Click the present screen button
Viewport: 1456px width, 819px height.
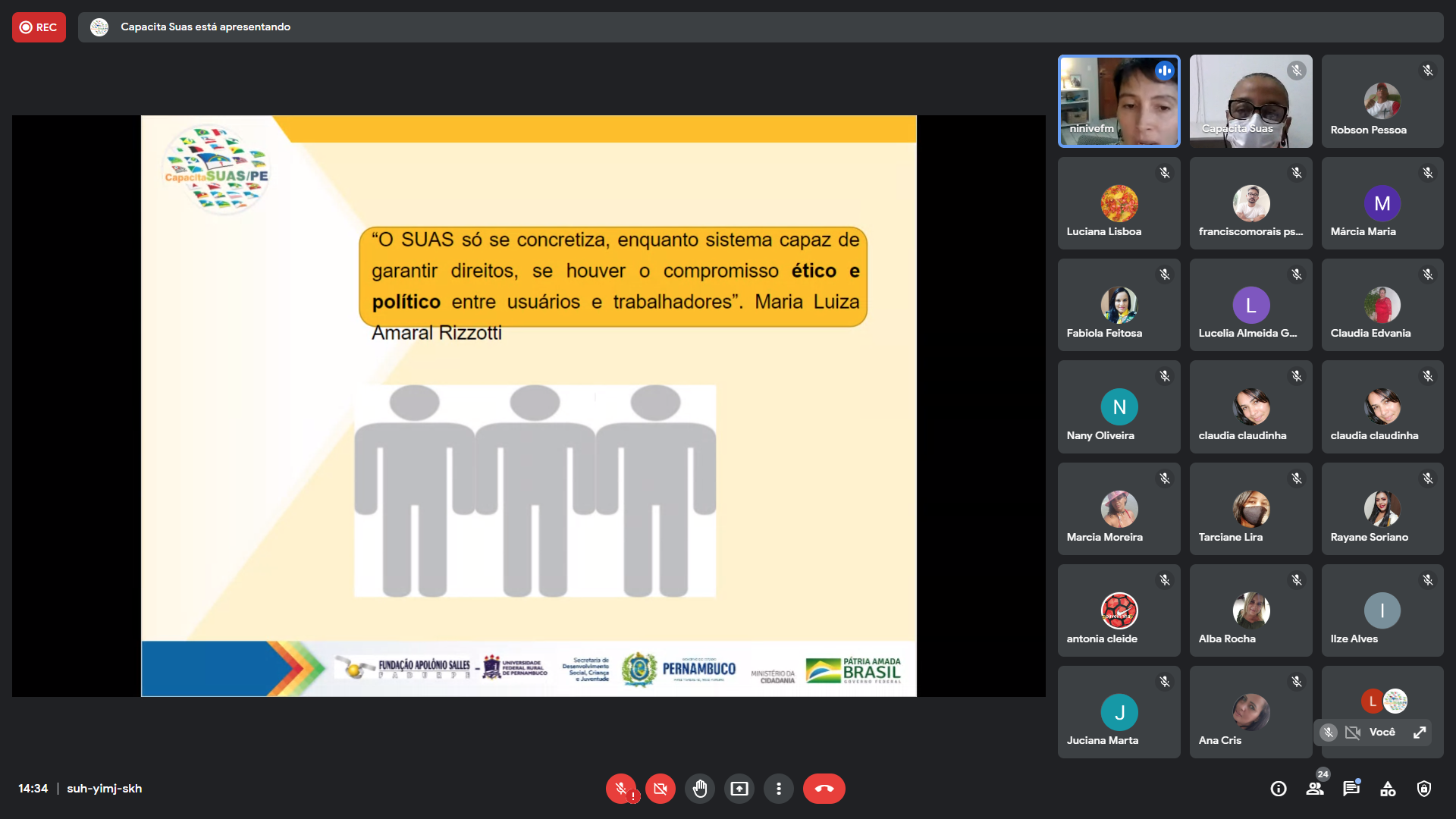739,789
